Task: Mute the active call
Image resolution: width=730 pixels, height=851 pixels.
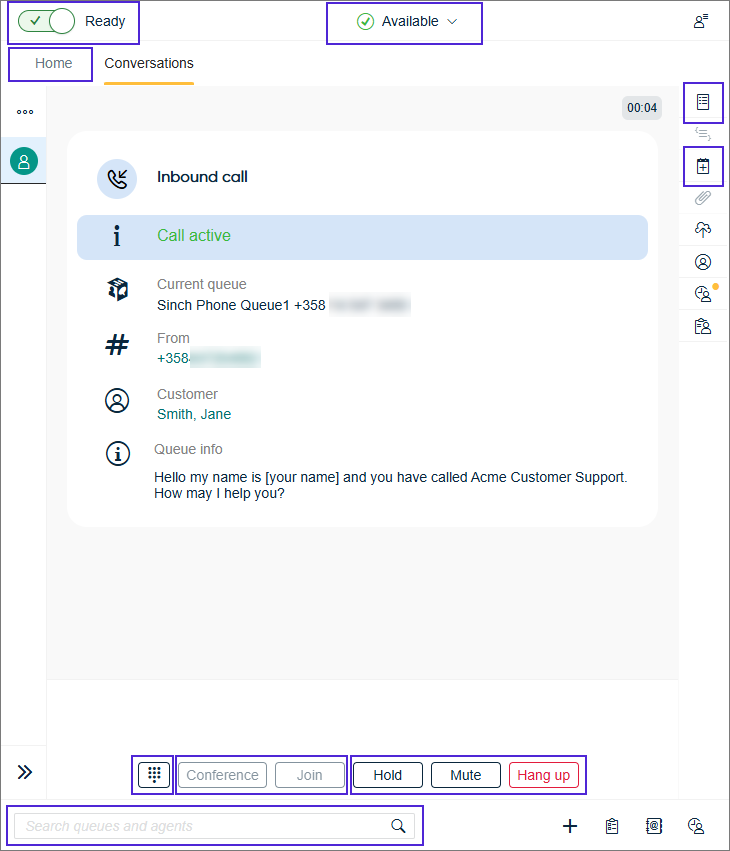Action: pos(465,775)
